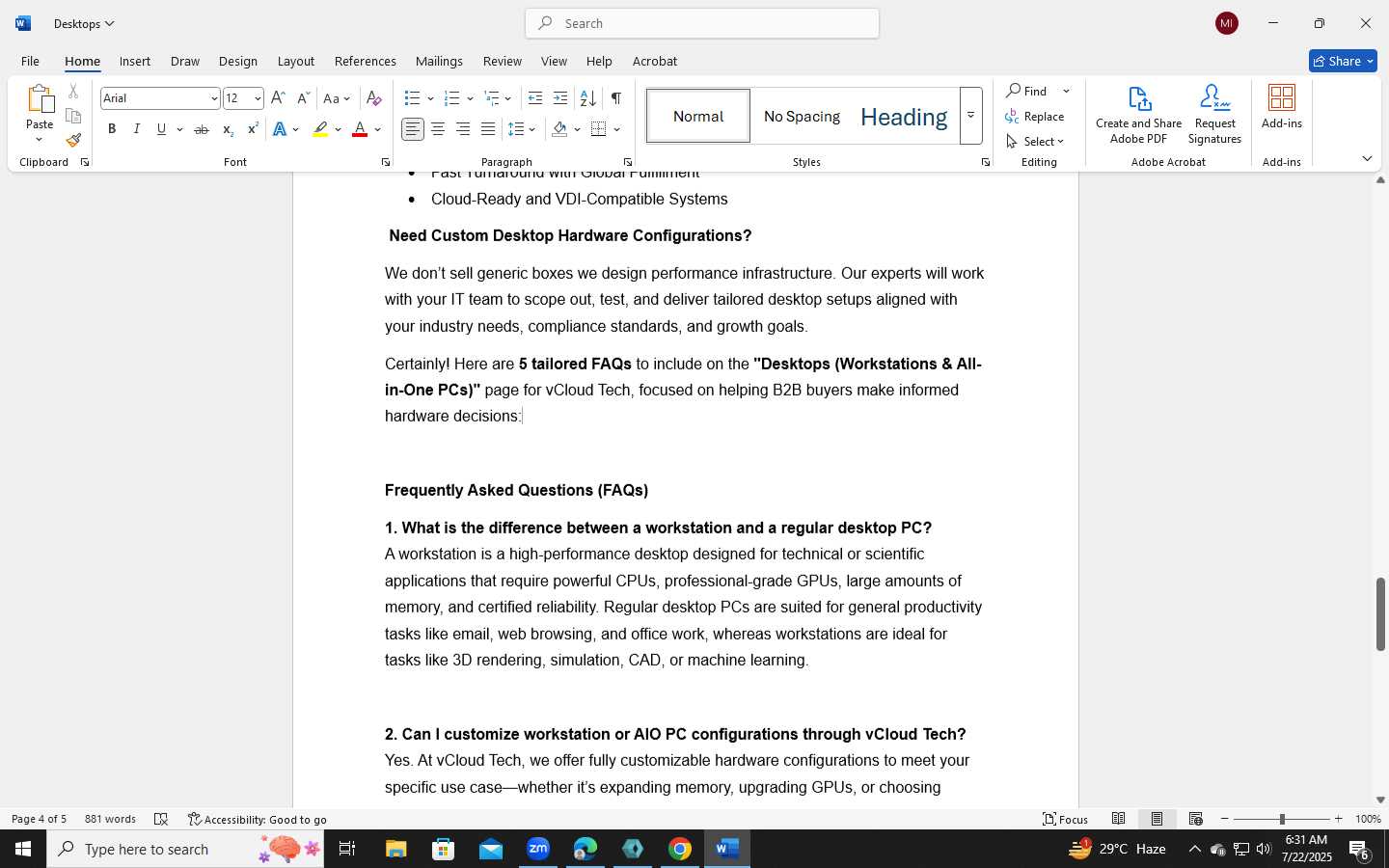Open the Styles pane launcher
This screenshot has height=868, width=1389.
(x=985, y=162)
